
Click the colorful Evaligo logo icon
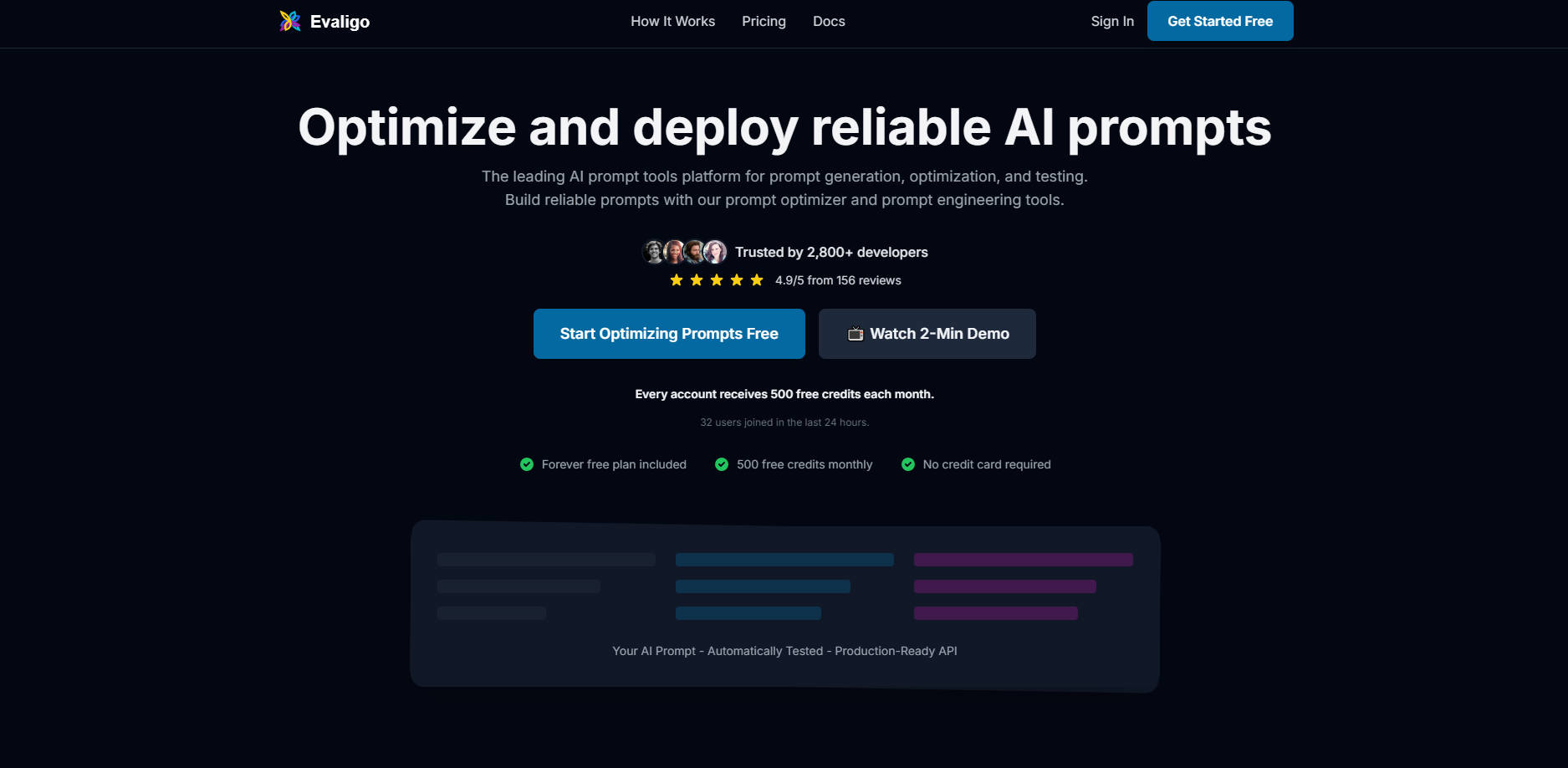pyautogui.click(x=289, y=21)
